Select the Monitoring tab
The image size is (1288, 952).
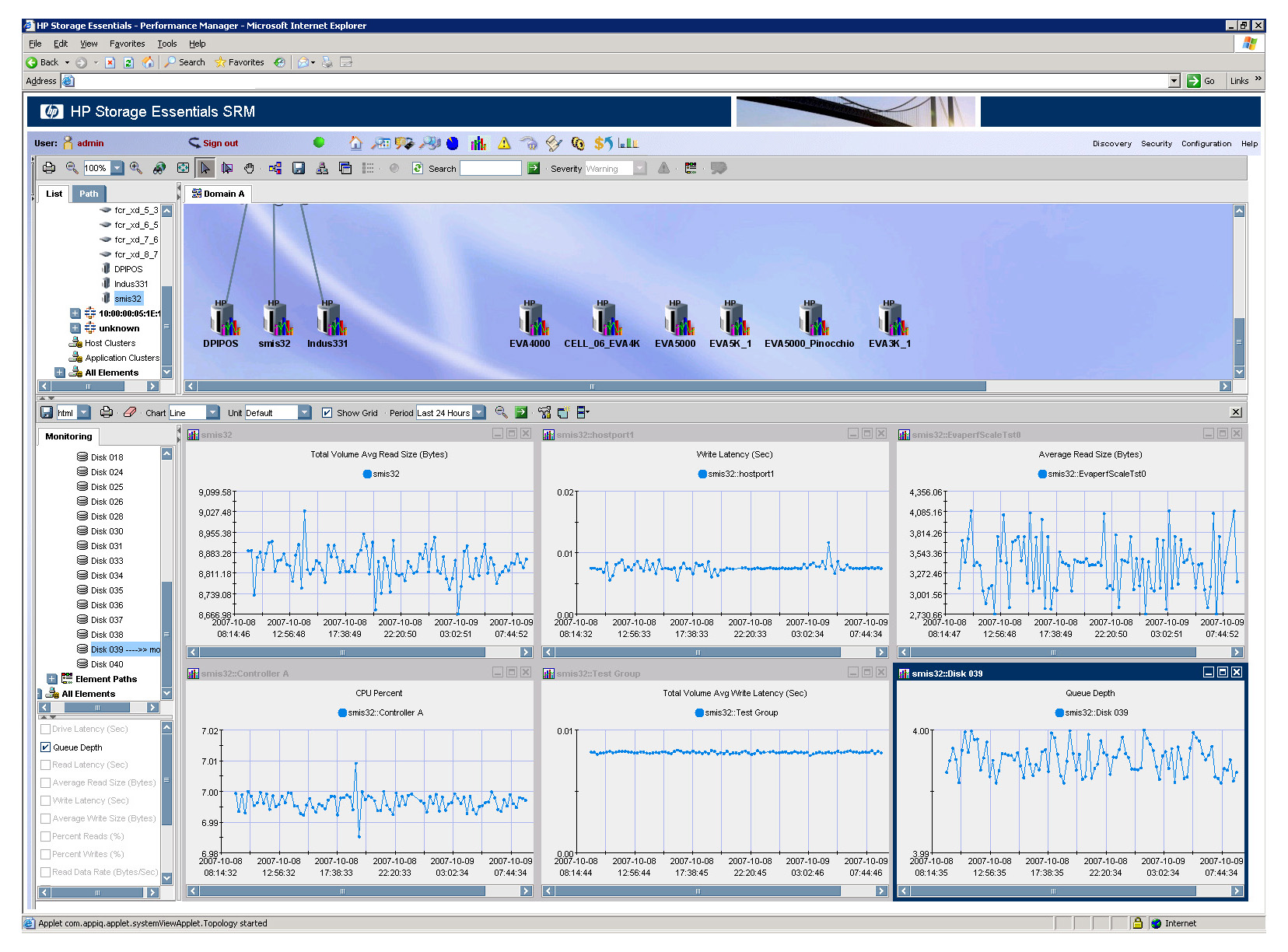click(x=68, y=436)
